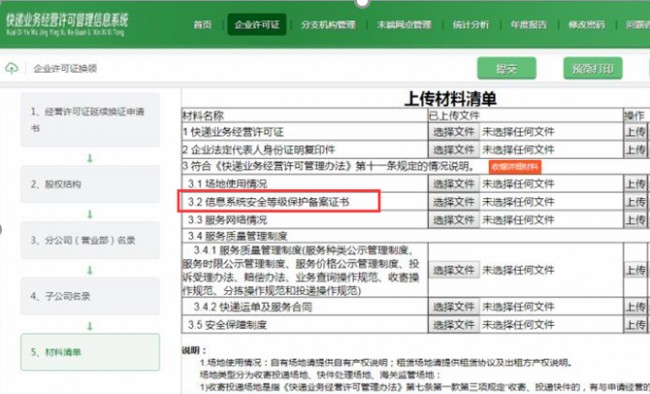This screenshot has width=650, height=394.
Task: Choose file for 1 快递业务经营许可证
Action: click(x=454, y=132)
